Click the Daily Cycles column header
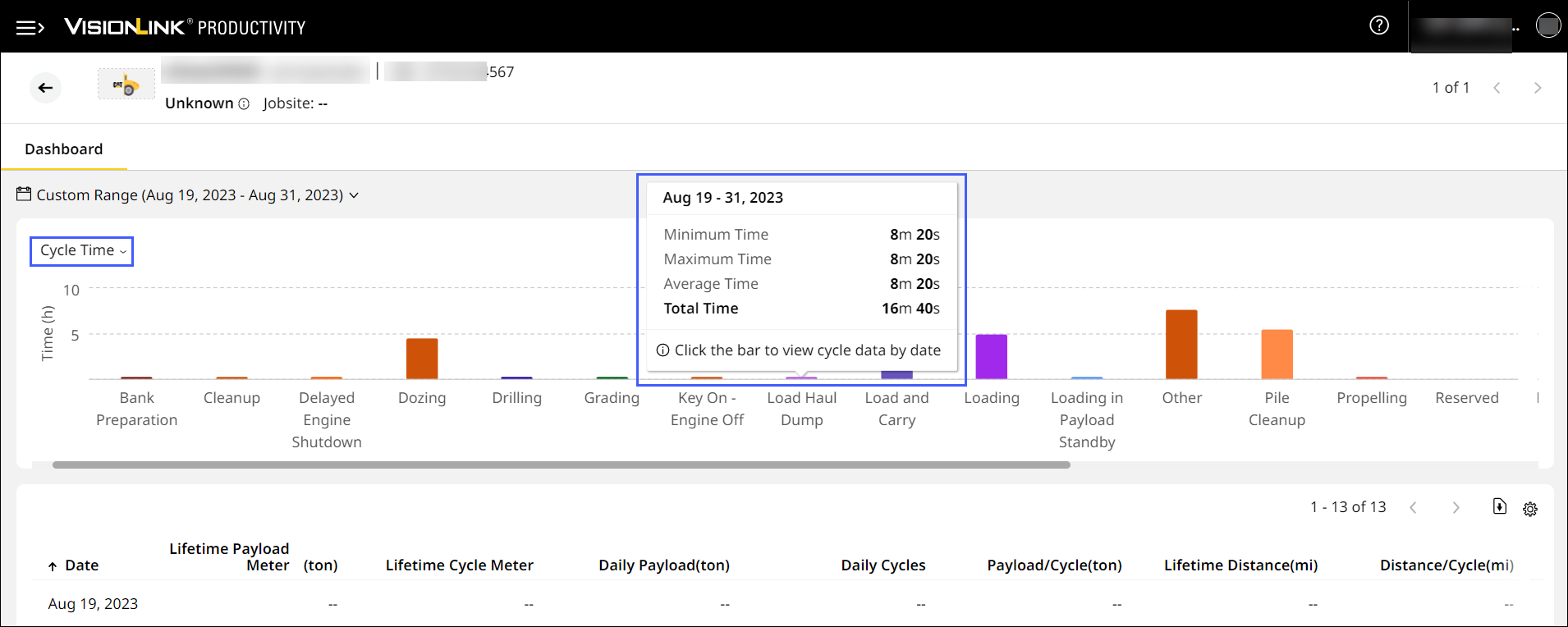The width and height of the screenshot is (1568, 627). point(883,565)
